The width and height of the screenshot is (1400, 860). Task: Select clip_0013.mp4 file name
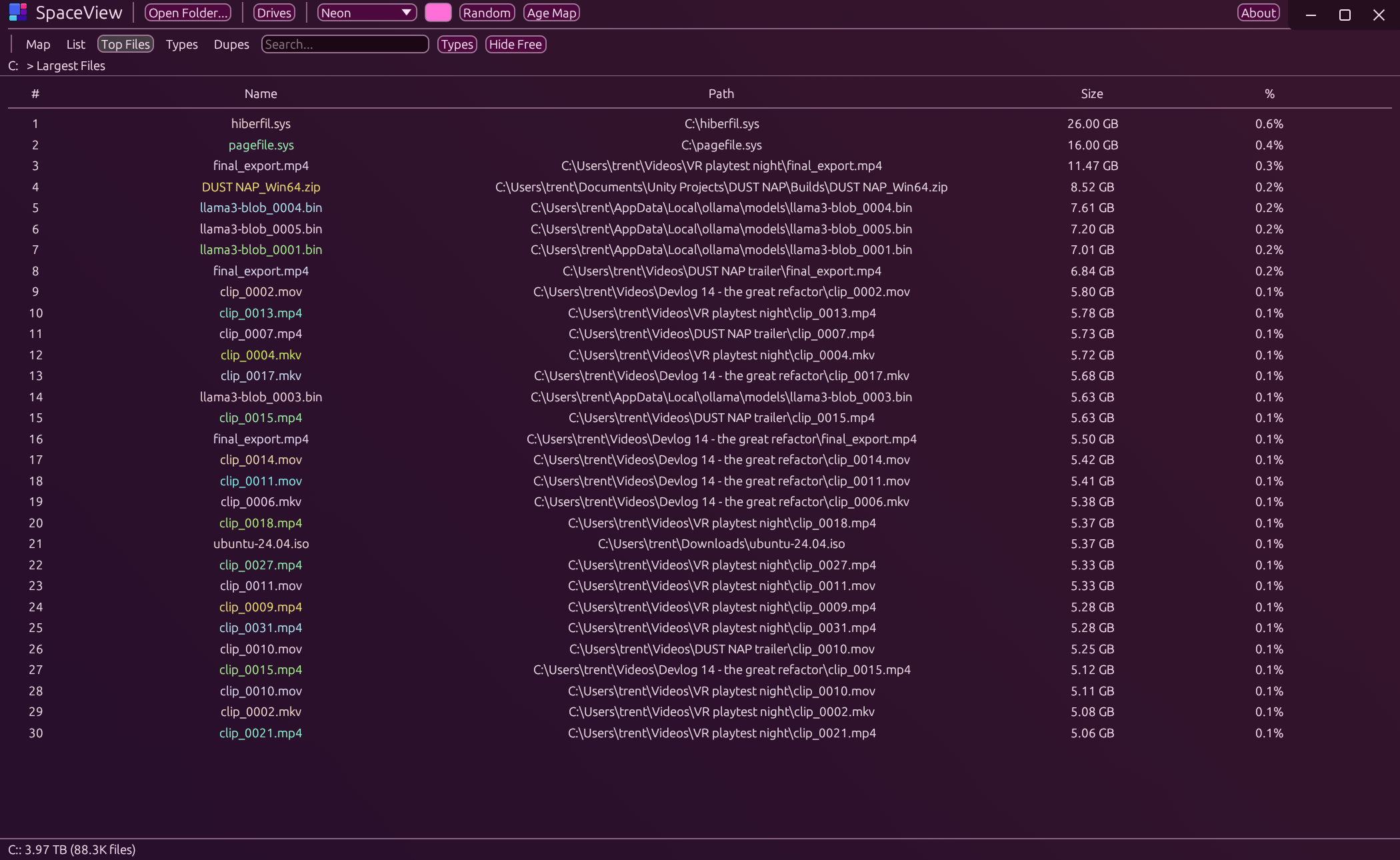[x=261, y=313]
